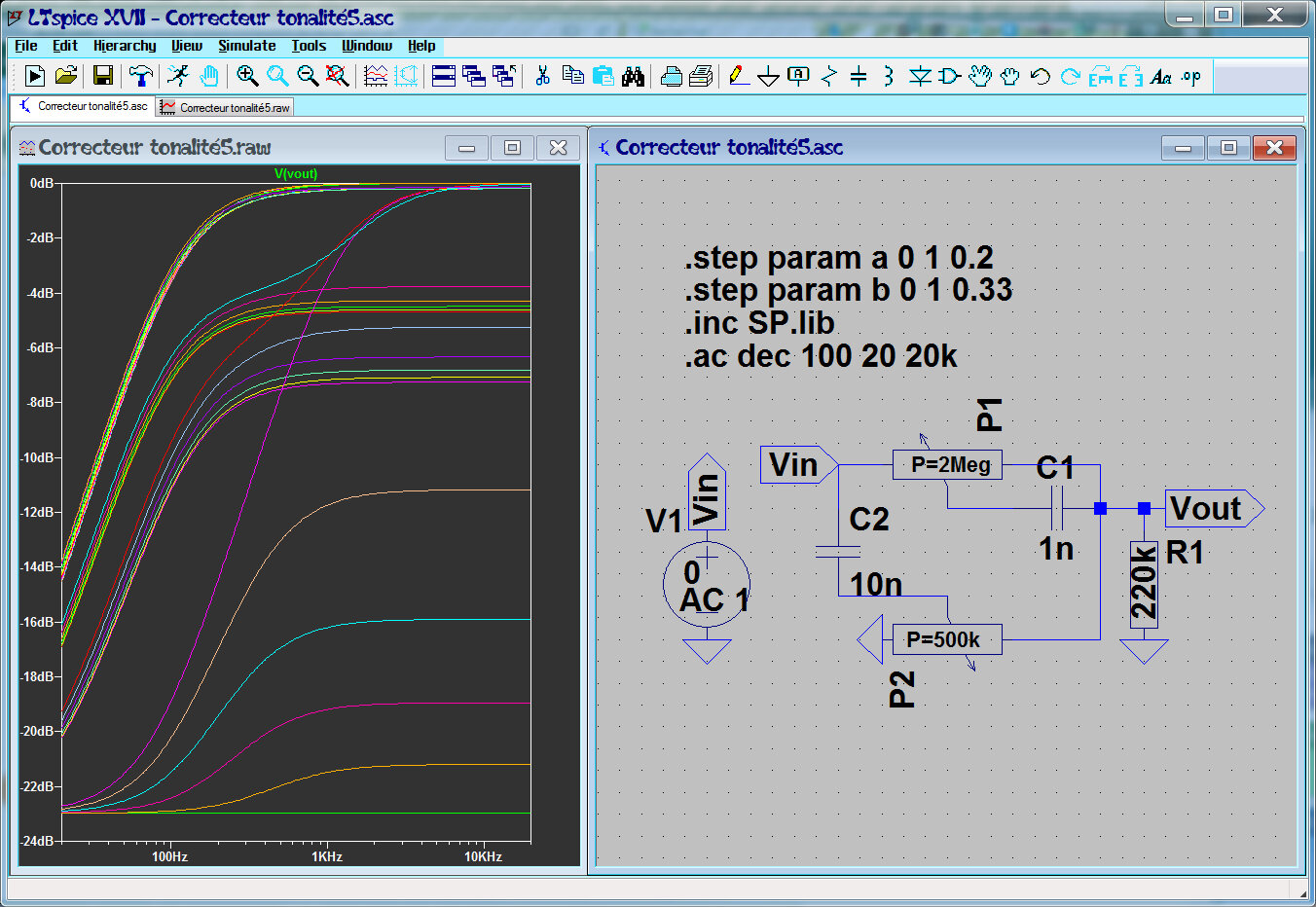Open the Edit menu

coord(65,46)
